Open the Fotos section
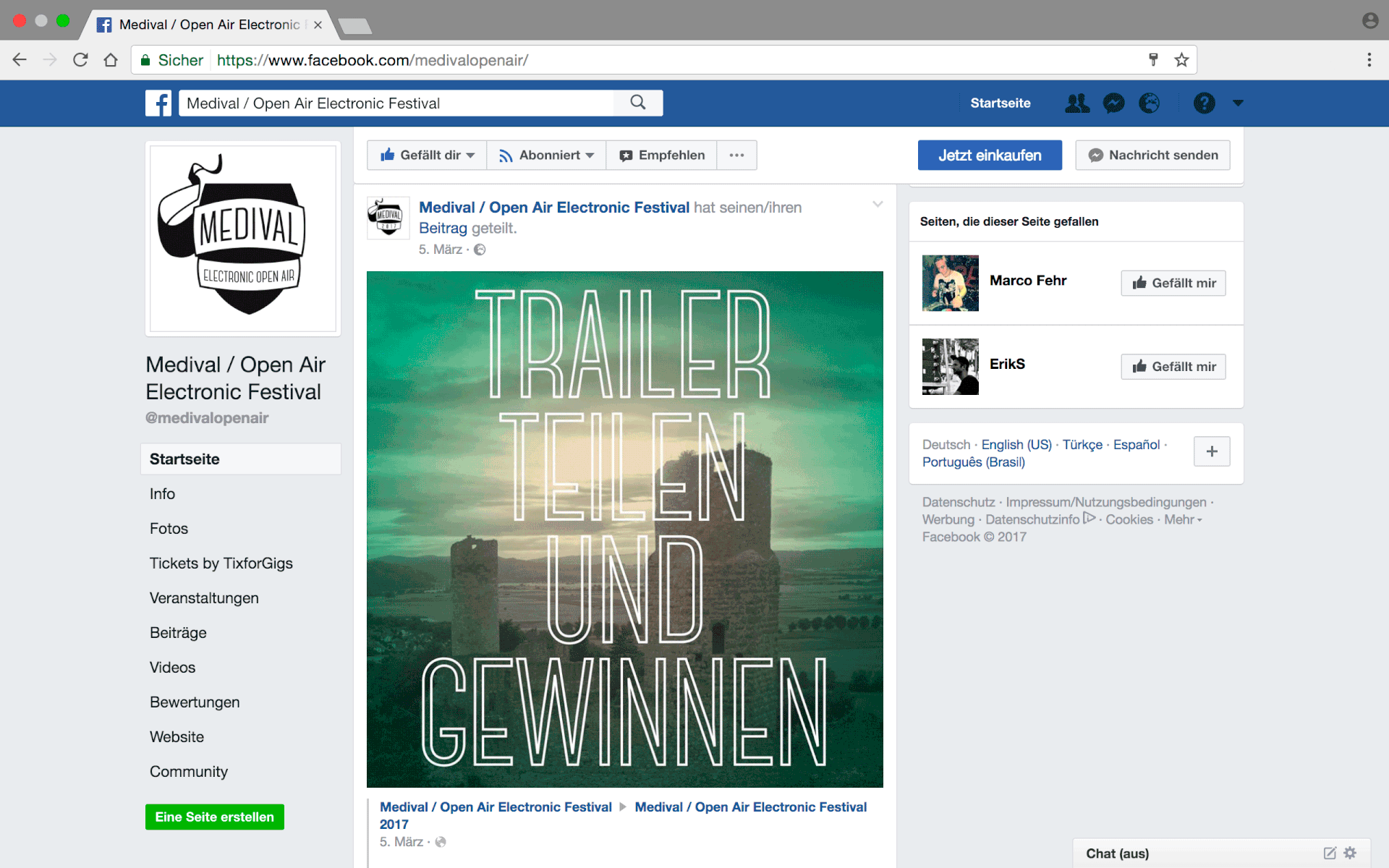Image resolution: width=1389 pixels, height=868 pixels. (169, 529)
